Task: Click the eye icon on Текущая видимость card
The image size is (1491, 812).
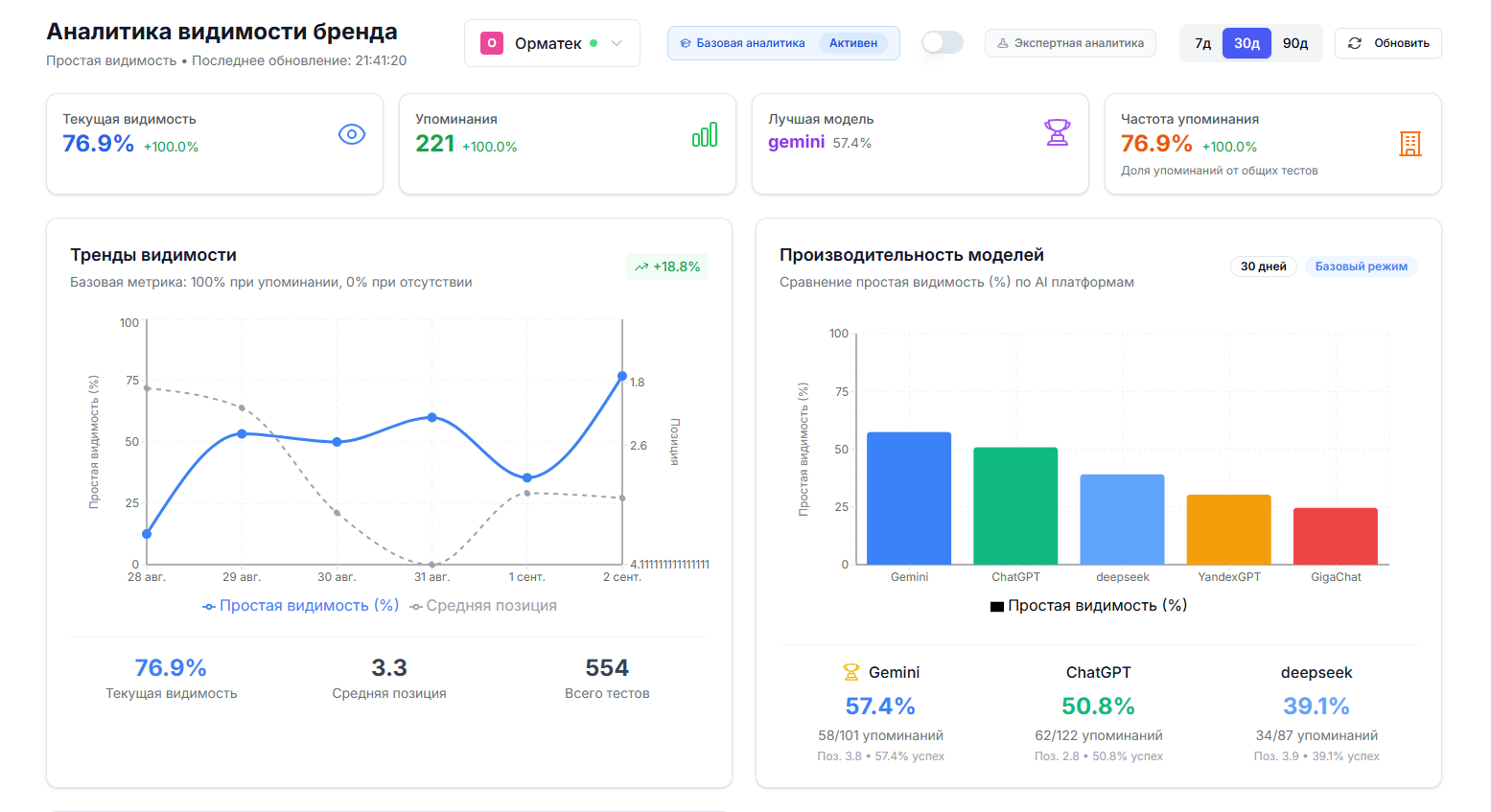Action: 352,134
